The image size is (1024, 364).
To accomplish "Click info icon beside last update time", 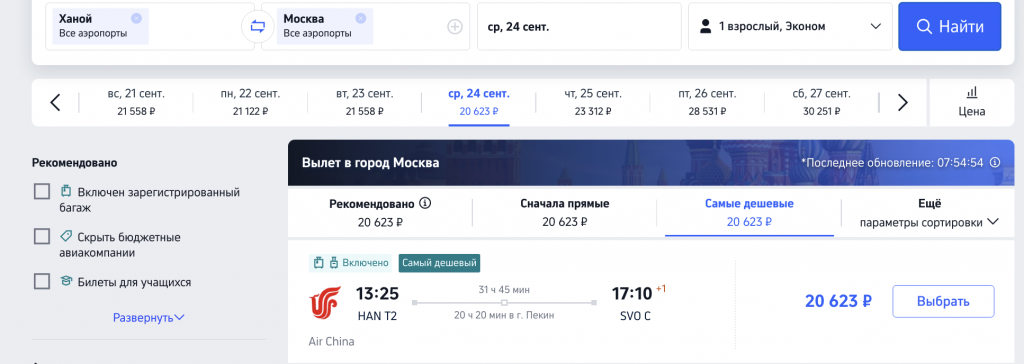I will (x=995, y=163).
